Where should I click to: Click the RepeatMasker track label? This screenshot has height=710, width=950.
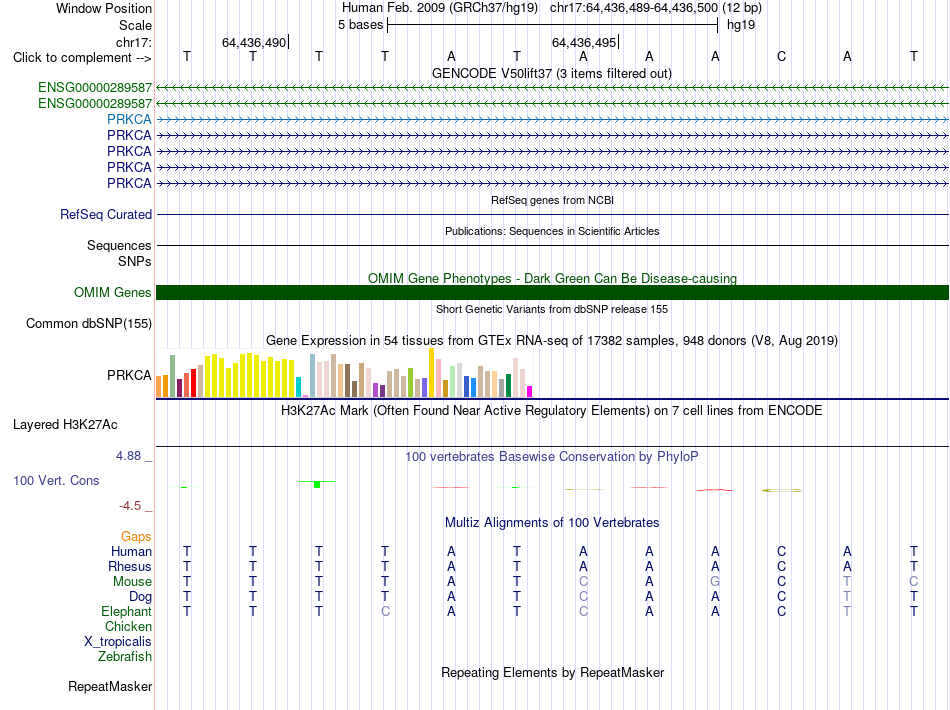(110, 686)
